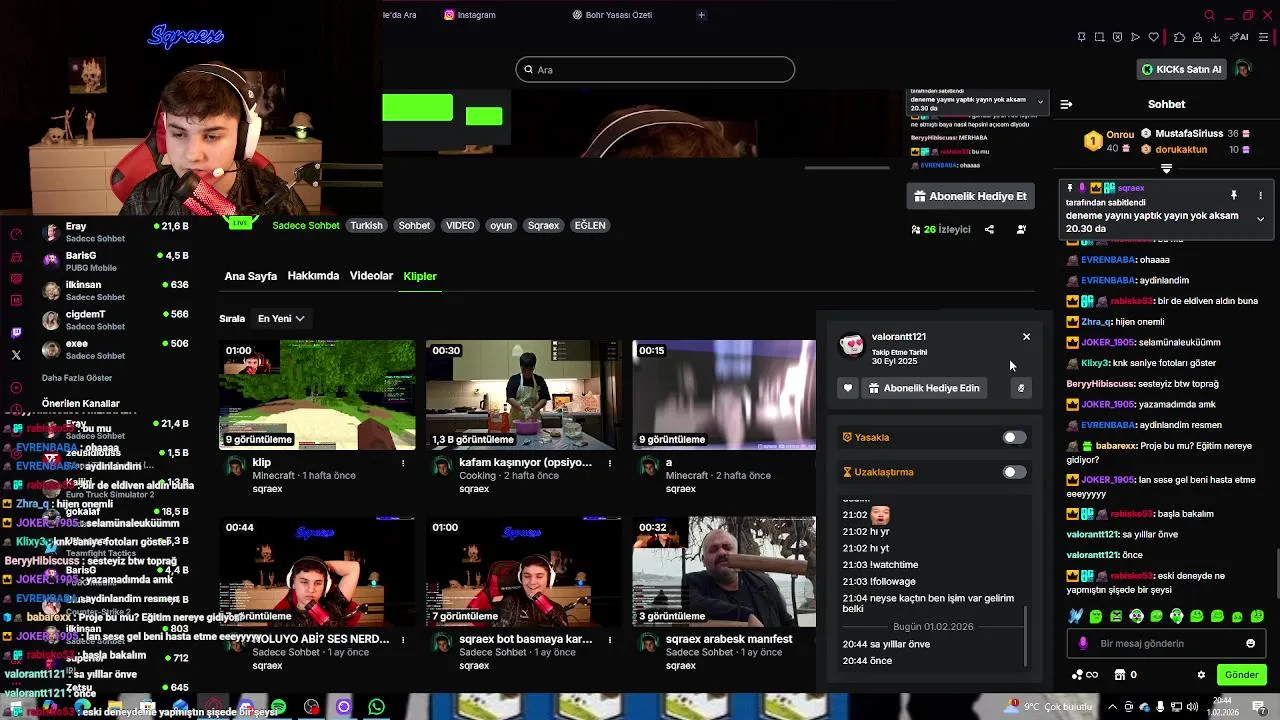
Task: Click the user icon beside the share icon
Action: pos(1021,229)
